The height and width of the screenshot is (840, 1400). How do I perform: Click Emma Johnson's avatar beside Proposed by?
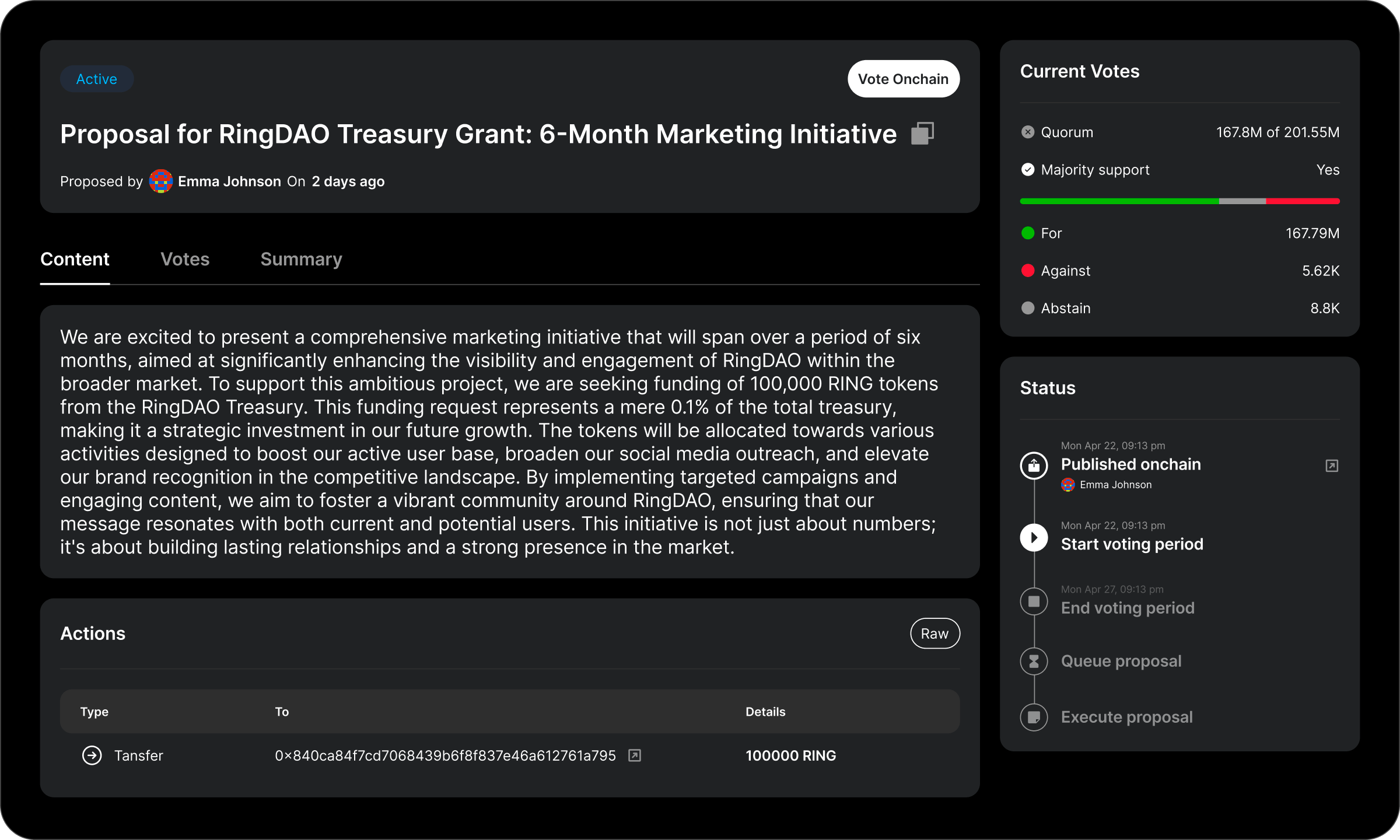tap(160, 181)
